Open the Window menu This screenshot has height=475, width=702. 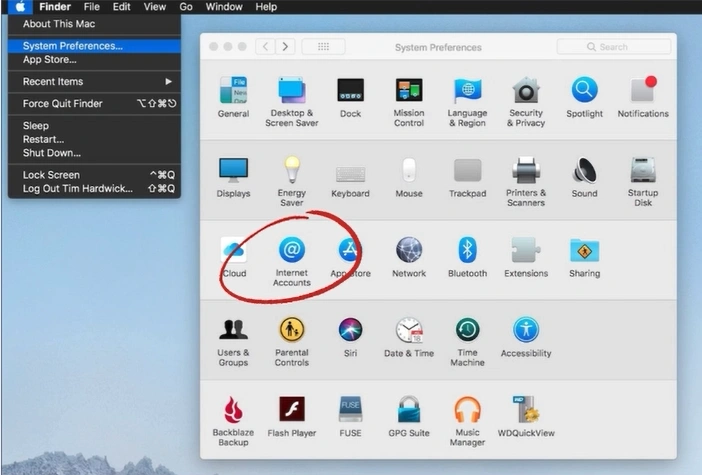pyautogui.click(x=224, y=7)
